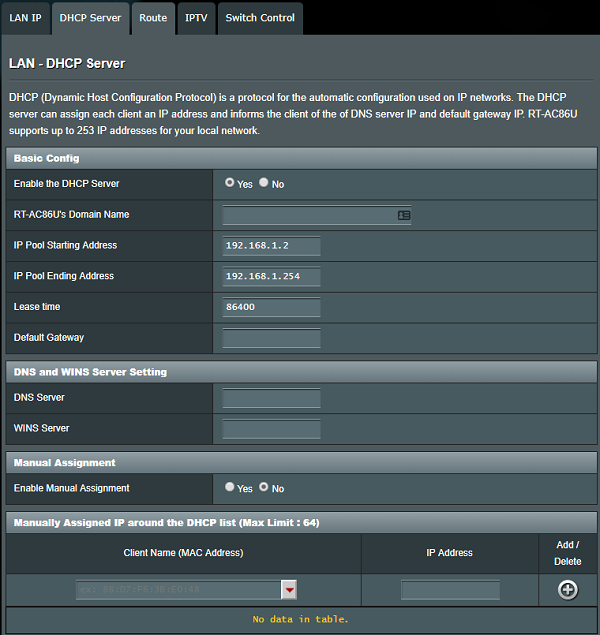This screenshot has width=600, height=635.
Task: Select No for Enable Manual Assignment
Action: point(264,487)
